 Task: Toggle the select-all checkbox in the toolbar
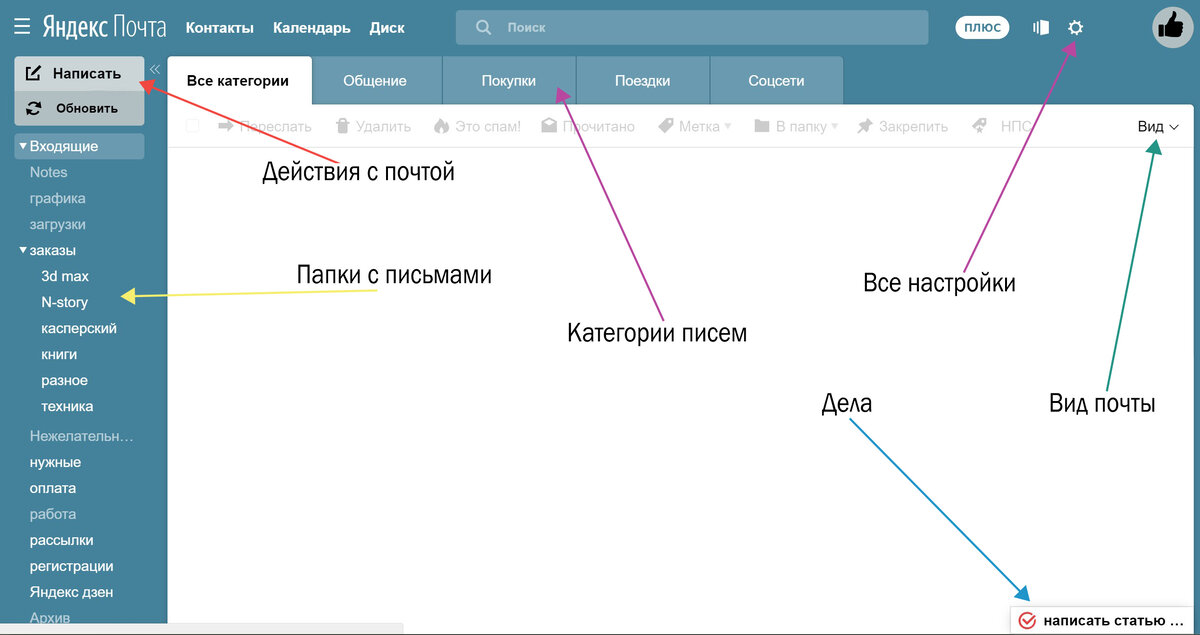191,125
